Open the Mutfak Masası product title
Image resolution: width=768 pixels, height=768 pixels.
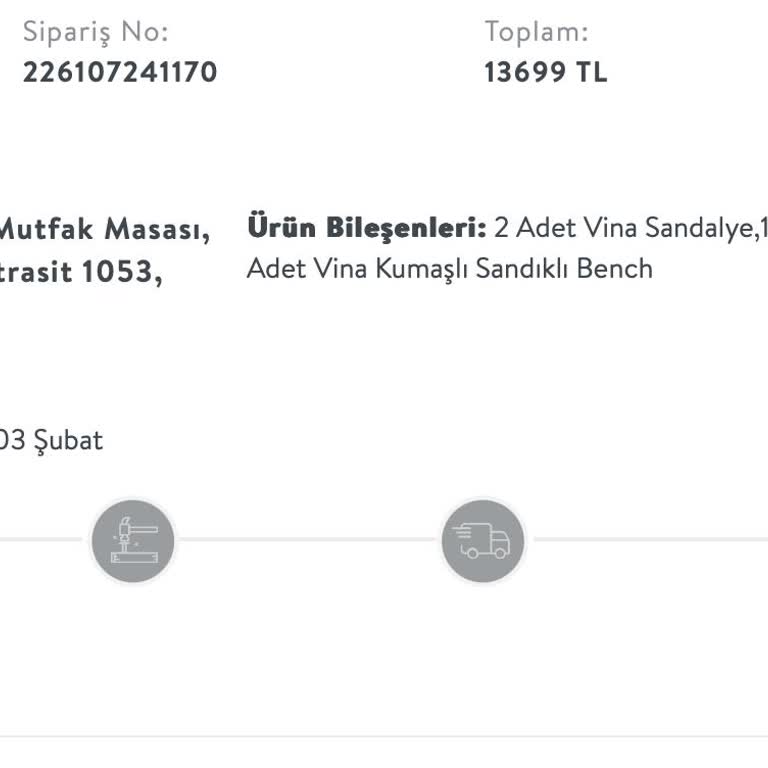pos(104,229)
